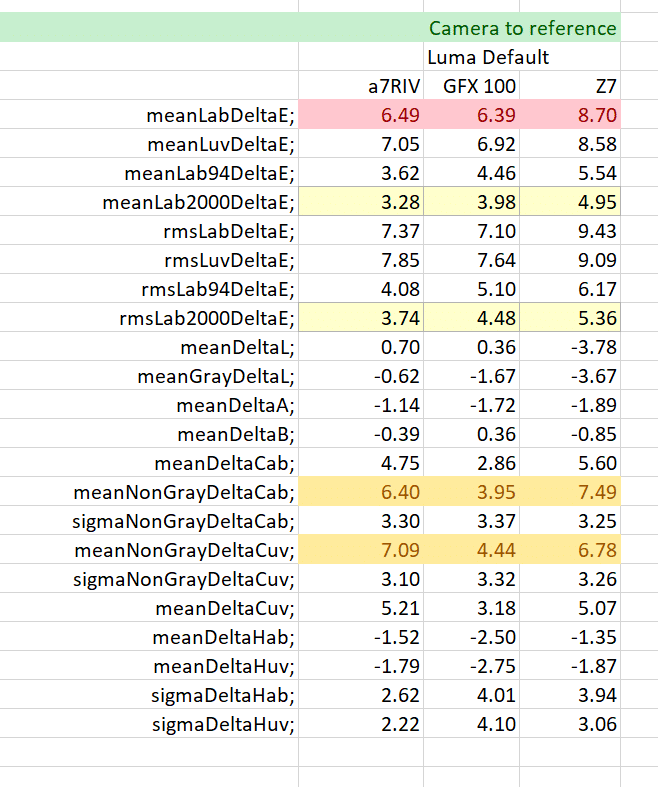The image size is (658, 787).
Task: Select the -0.85 cell
Action: (570, 434)
